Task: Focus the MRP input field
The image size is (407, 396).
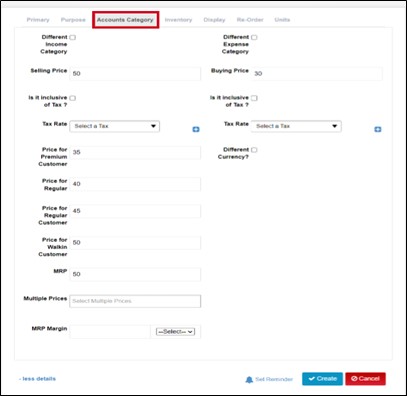Action: pyautogui.click(x=135, y=274)
